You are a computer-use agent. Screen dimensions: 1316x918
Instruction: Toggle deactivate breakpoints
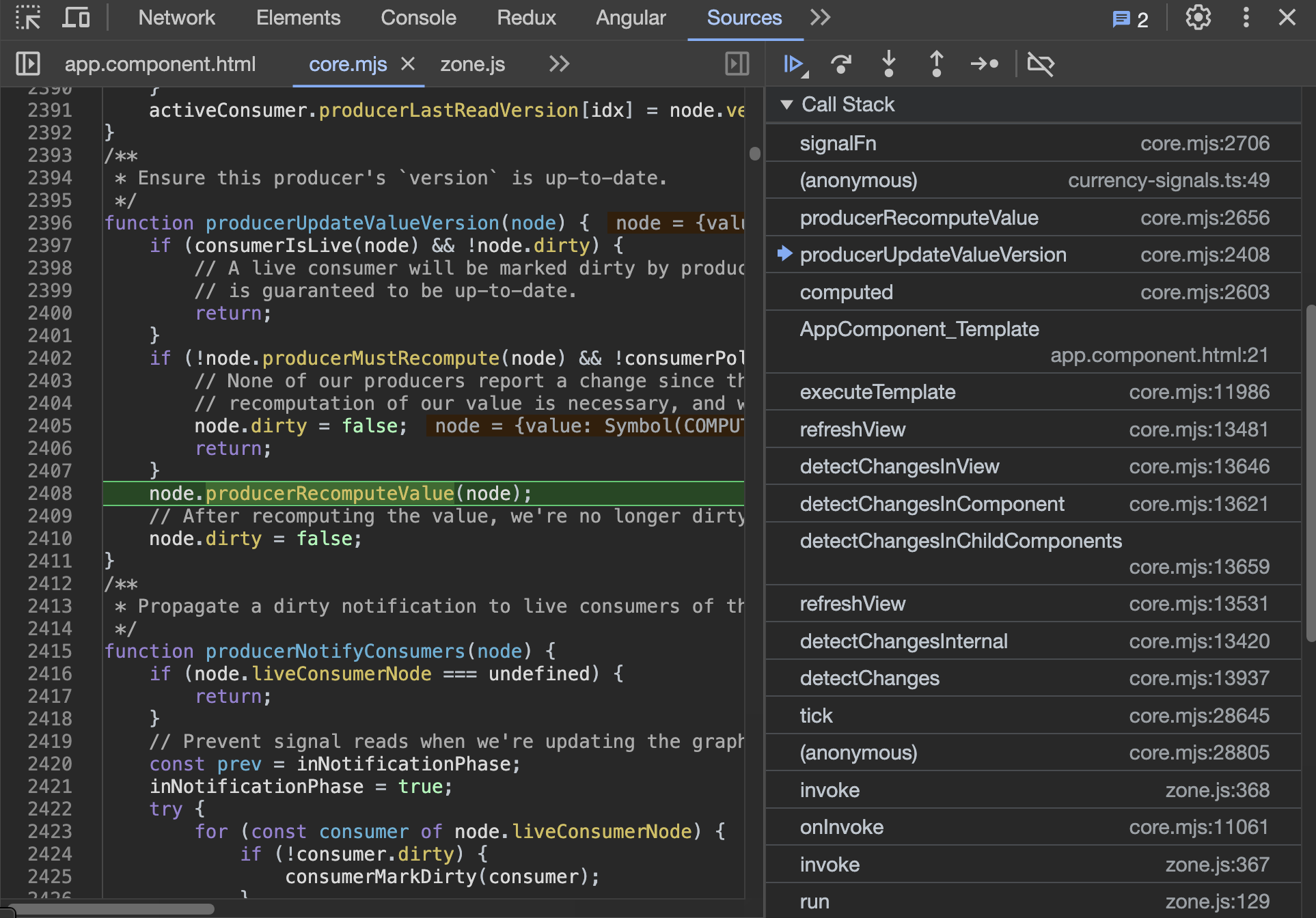(x=1041, y=64)
